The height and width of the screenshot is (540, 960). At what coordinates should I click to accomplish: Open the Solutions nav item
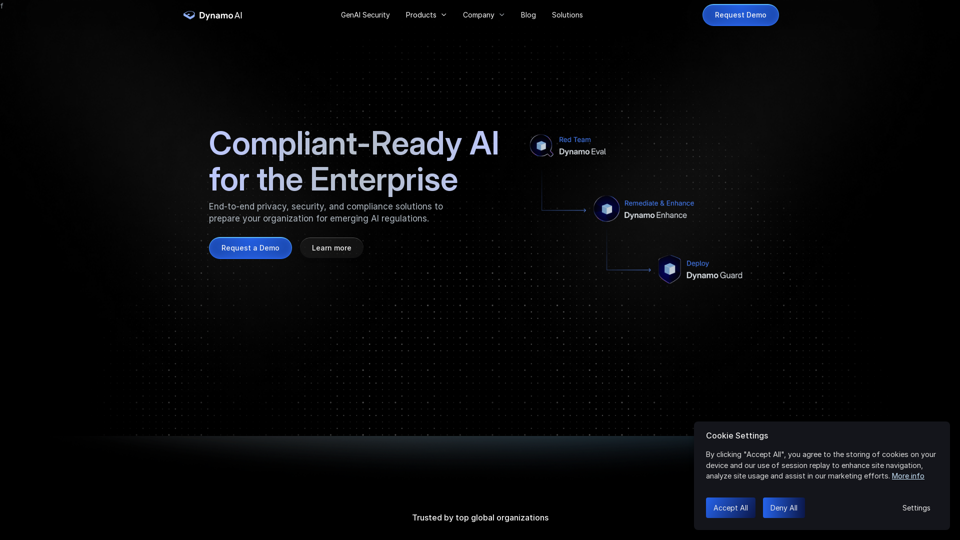coord(567,15)
